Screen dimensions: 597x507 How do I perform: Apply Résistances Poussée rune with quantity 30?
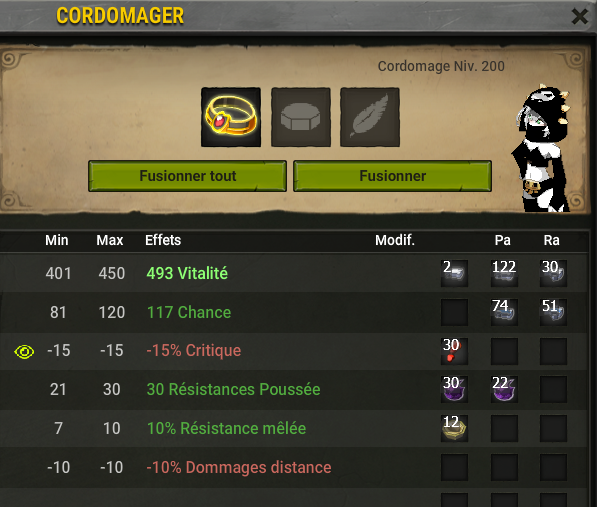[454, 389]
